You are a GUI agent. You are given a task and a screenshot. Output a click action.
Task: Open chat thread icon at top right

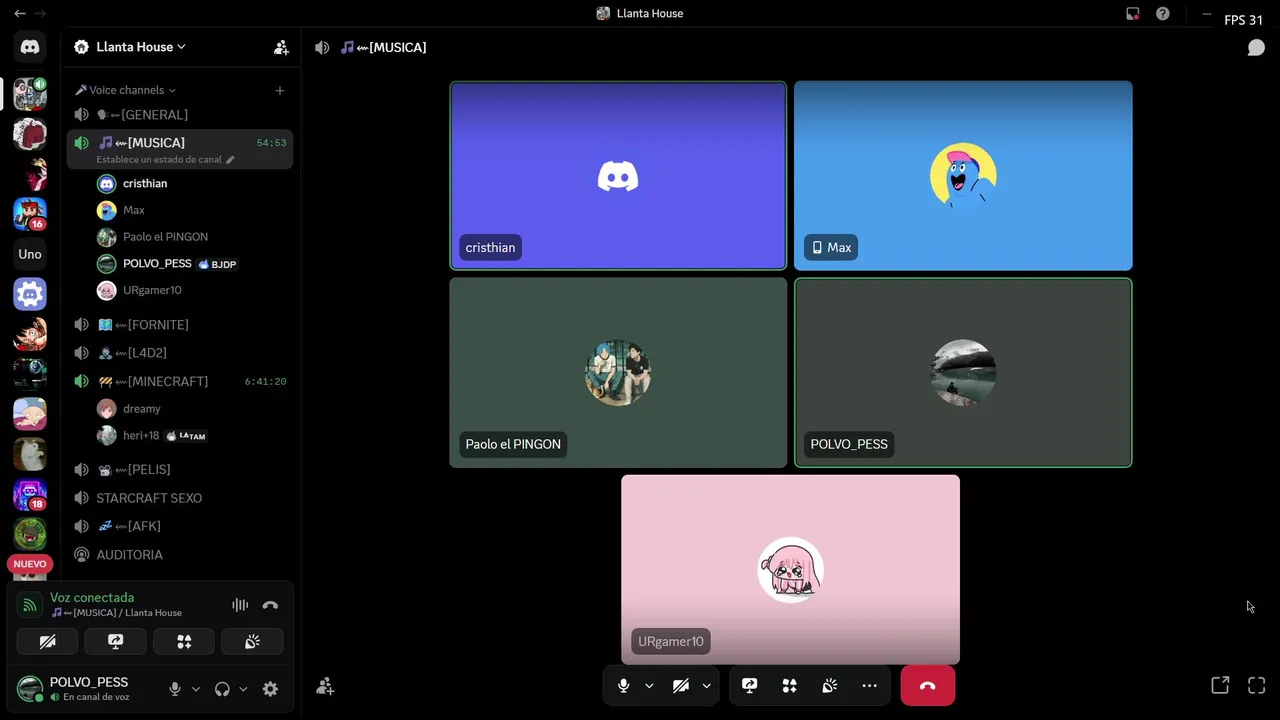pyautogui.click(x=1256, y=47)
